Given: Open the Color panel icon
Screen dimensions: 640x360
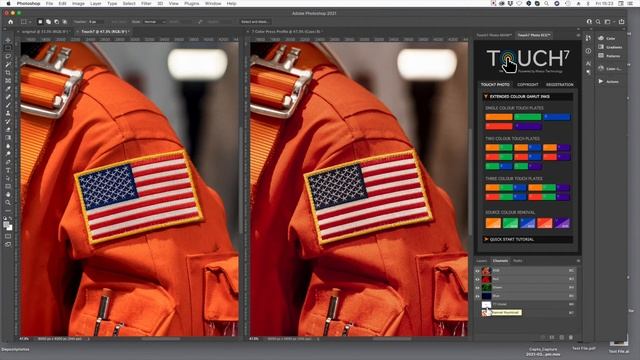Looking at the screenshot, I should (601, 38).
